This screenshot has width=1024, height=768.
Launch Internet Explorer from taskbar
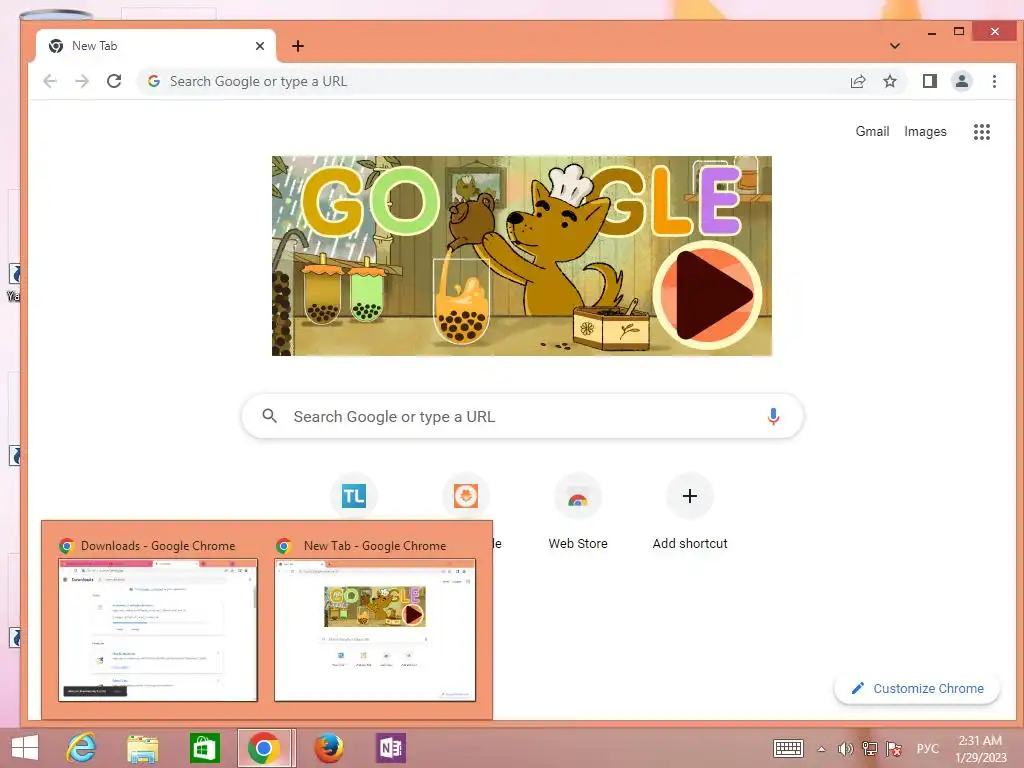pos(81,748)
